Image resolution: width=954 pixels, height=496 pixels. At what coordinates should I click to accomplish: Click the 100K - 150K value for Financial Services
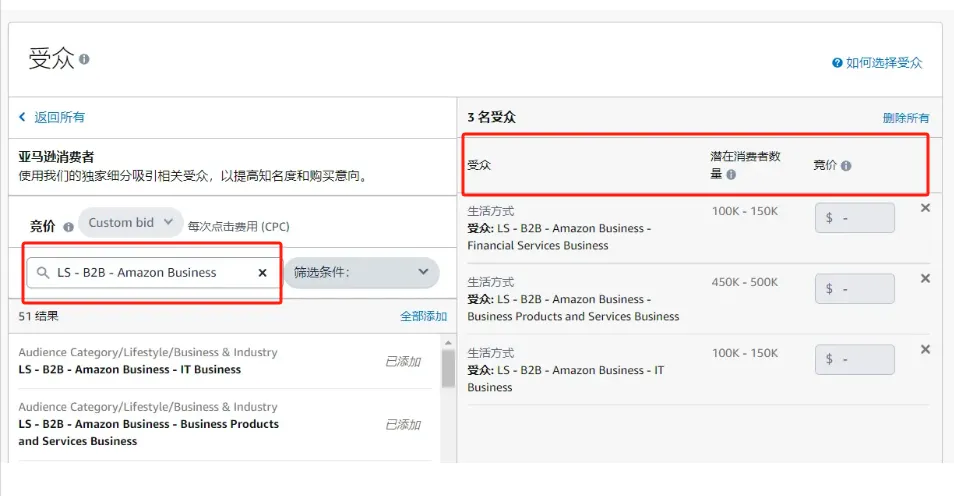745,211
